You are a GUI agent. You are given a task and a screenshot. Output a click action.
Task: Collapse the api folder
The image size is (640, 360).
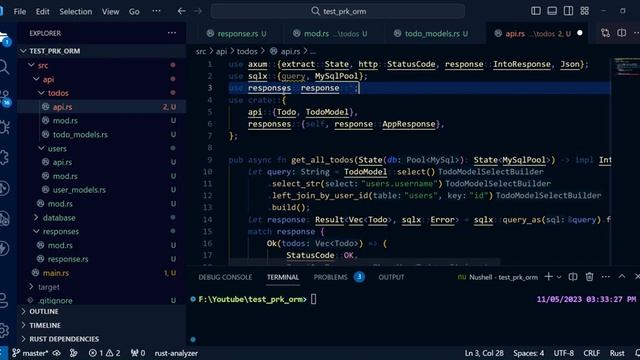[102, 79]
